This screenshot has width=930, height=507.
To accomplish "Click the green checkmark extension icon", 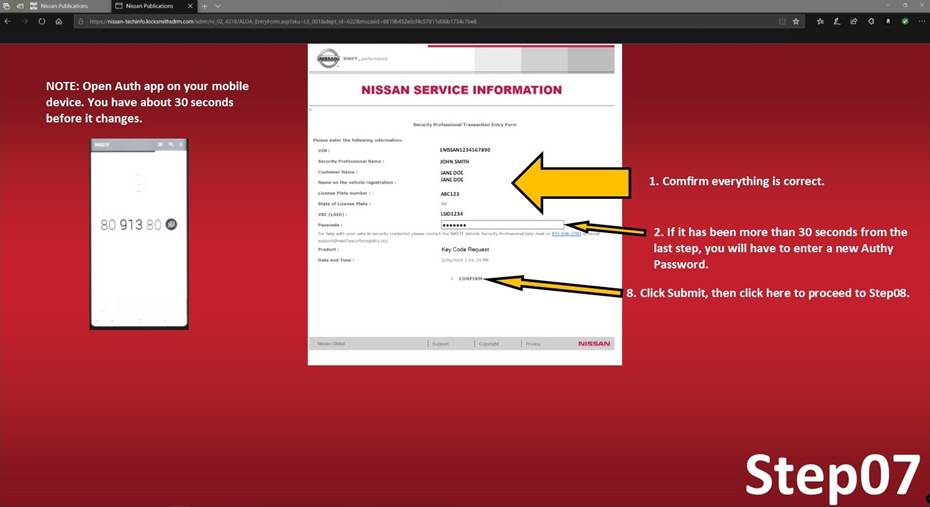I will [904, 21].
